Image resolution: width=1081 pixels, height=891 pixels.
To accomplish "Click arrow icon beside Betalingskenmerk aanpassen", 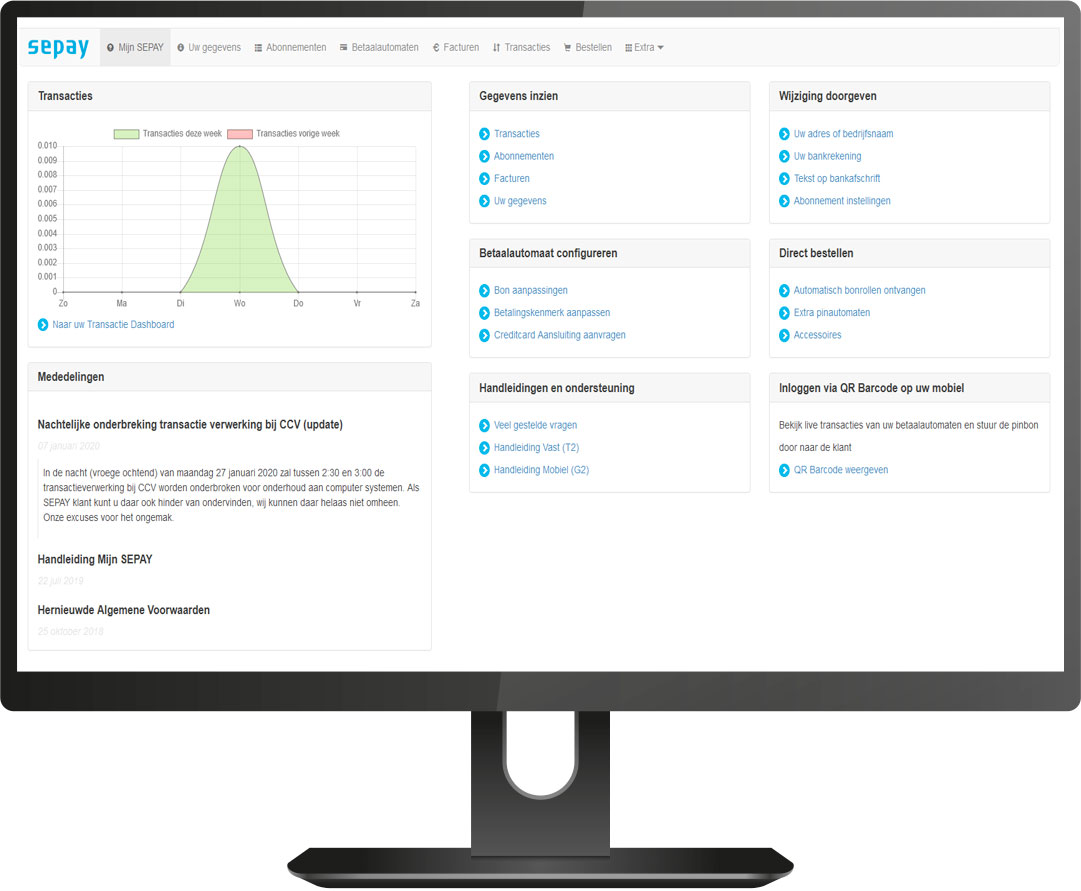I will (485, 313).
